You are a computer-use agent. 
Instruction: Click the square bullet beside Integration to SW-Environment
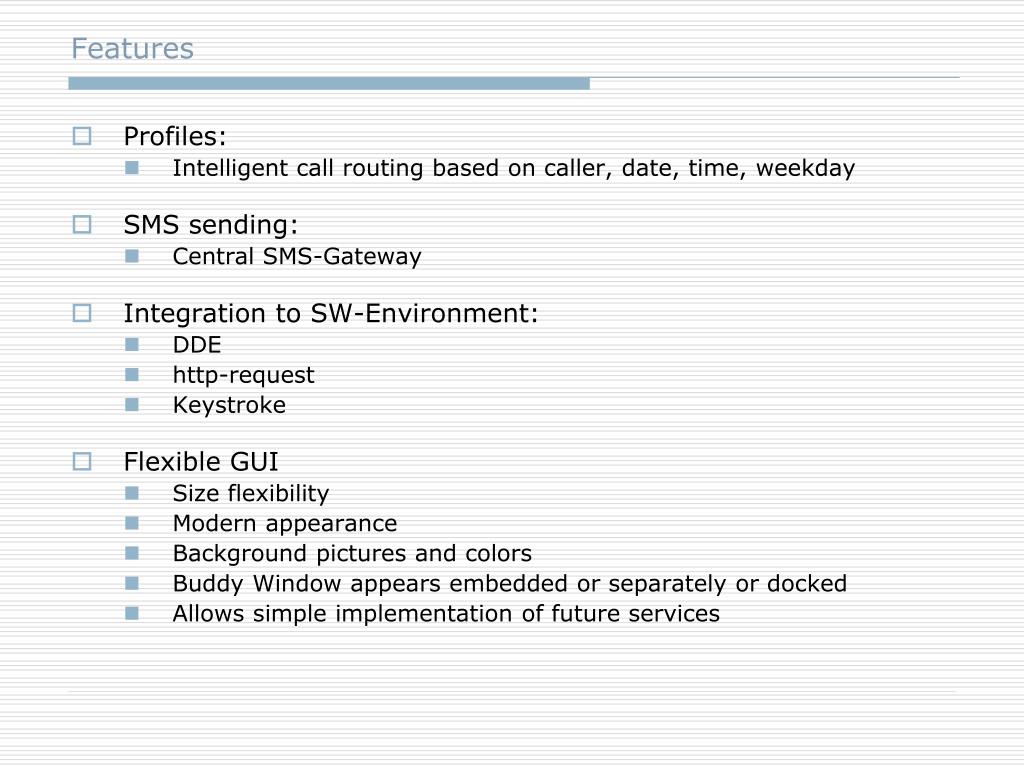pyautogui.click(x=82, y=313)
